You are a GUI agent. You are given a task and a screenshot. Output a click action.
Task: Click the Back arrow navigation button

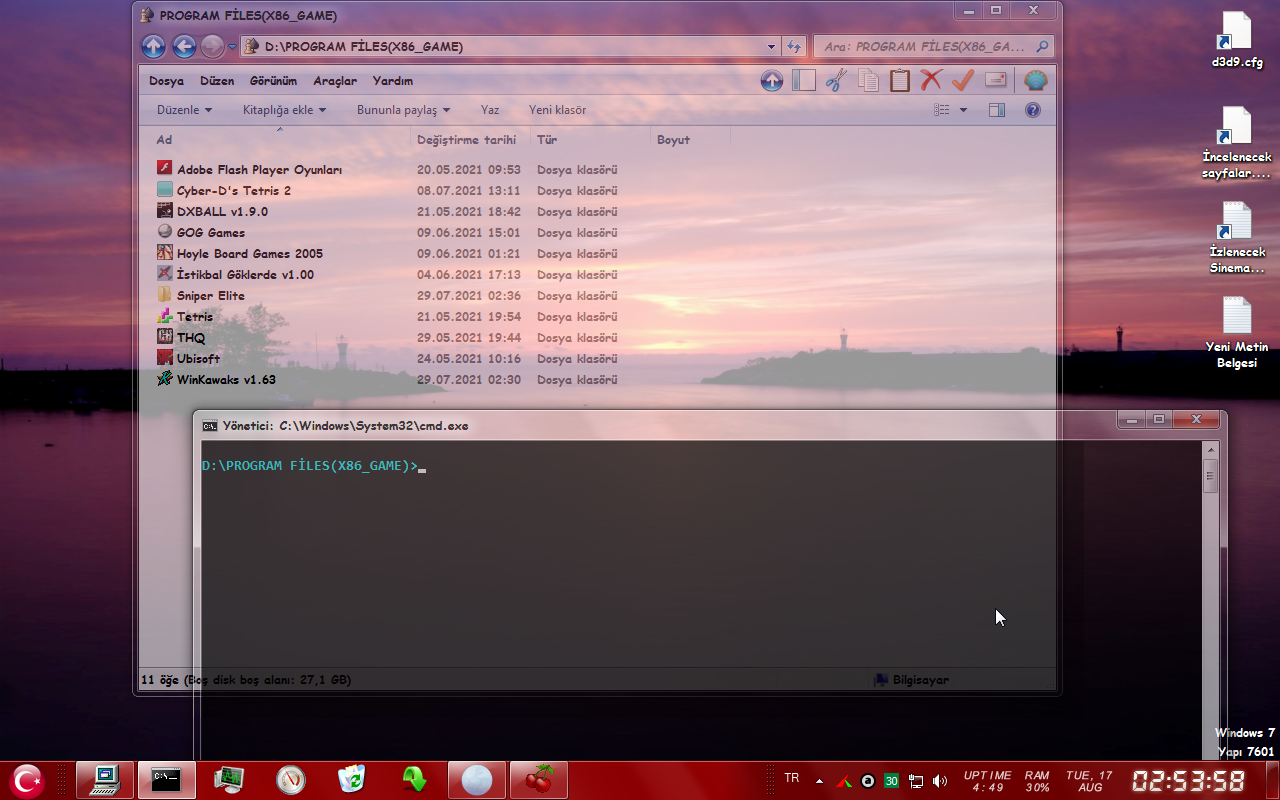click(184, 47)
